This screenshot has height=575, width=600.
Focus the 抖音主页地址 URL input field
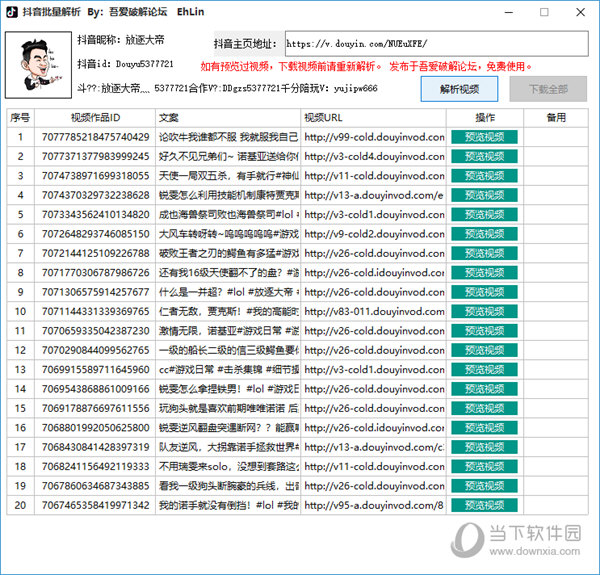(437, 44)
